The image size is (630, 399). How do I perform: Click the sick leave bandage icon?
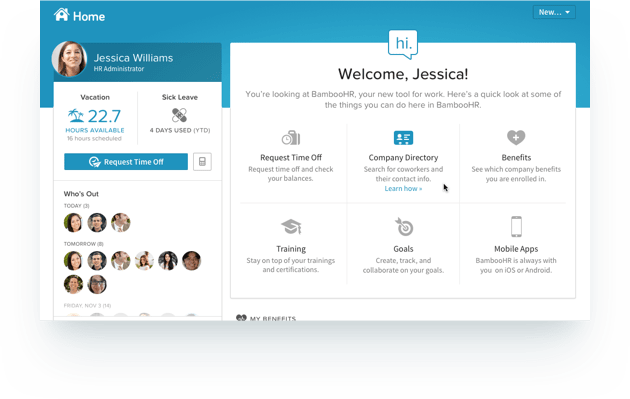[x=179, y=115]
